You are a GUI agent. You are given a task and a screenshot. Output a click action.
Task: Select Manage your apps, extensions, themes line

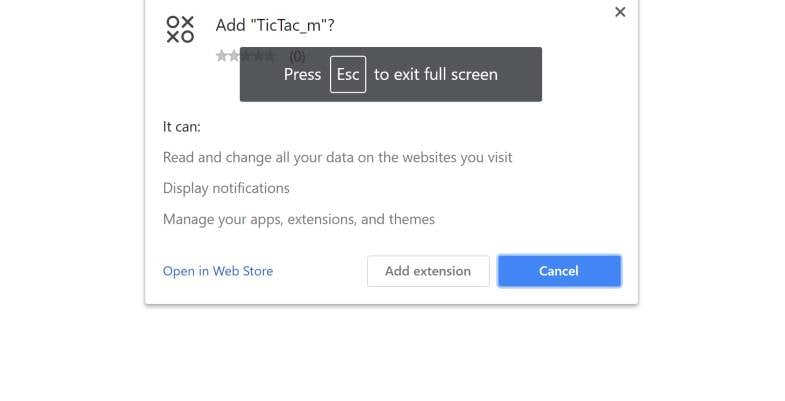pos(298,219)
